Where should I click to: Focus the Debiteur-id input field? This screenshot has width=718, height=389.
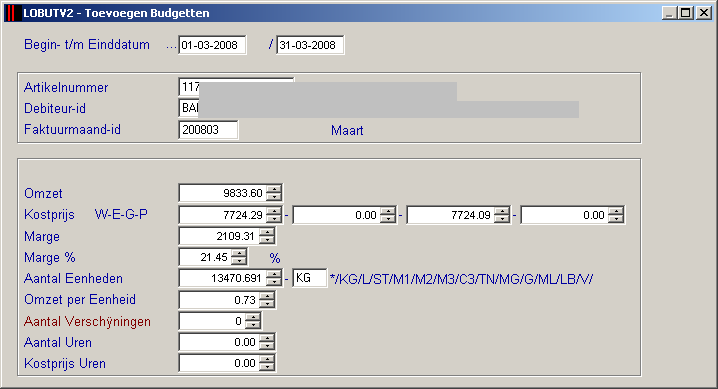pyautogui.click(x=189, y=108)
